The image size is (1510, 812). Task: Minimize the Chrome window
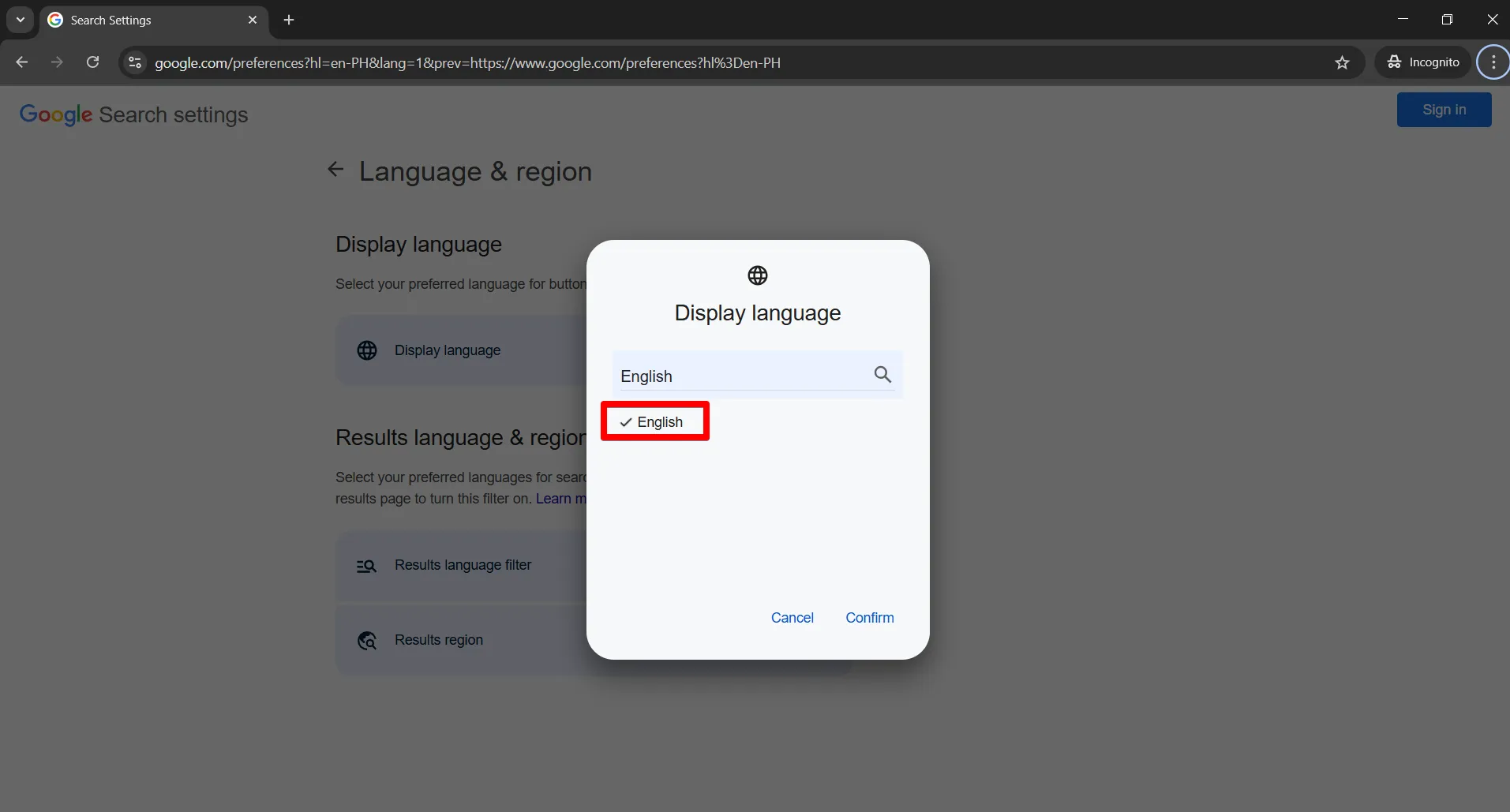pyautogui.click(x=1403, y=20)
